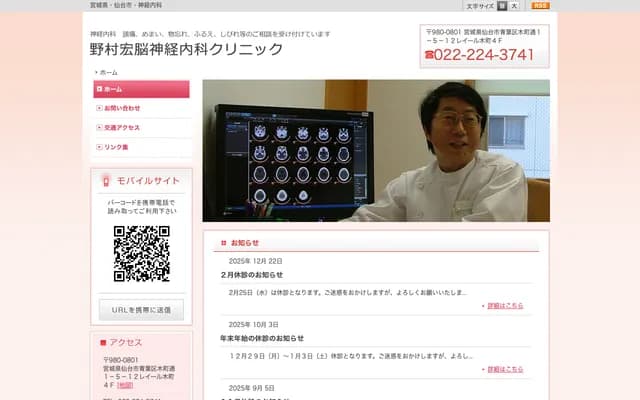Click the アクセス section heading
The height and width of the screenshot is (400, 640).
(125, 342)
